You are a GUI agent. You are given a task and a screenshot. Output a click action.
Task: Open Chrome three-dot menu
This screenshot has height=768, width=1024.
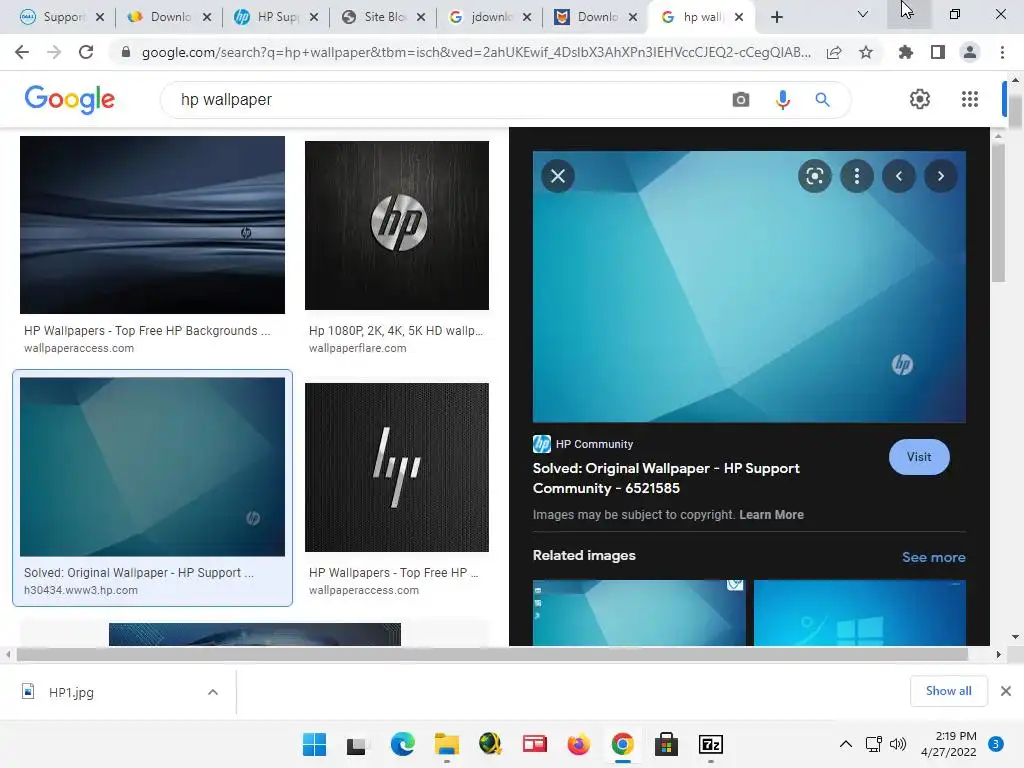pyautogui.click(x=1002, y=52)
